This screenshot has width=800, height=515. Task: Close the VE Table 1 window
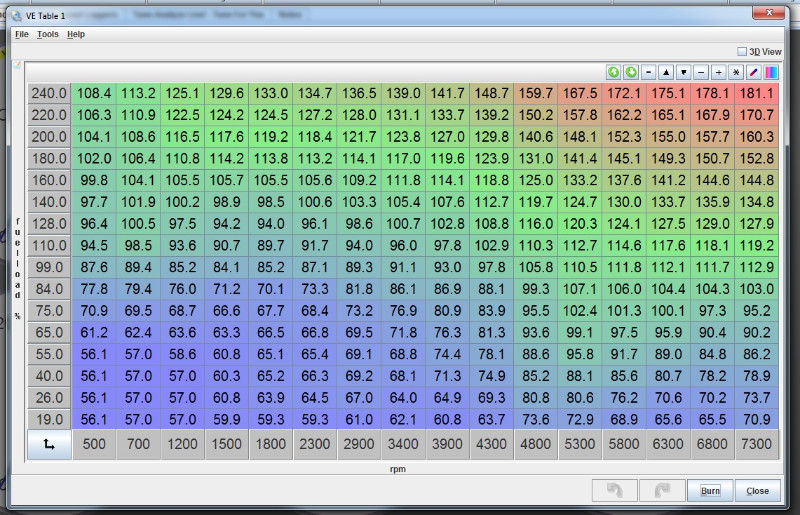pos(768,13)
